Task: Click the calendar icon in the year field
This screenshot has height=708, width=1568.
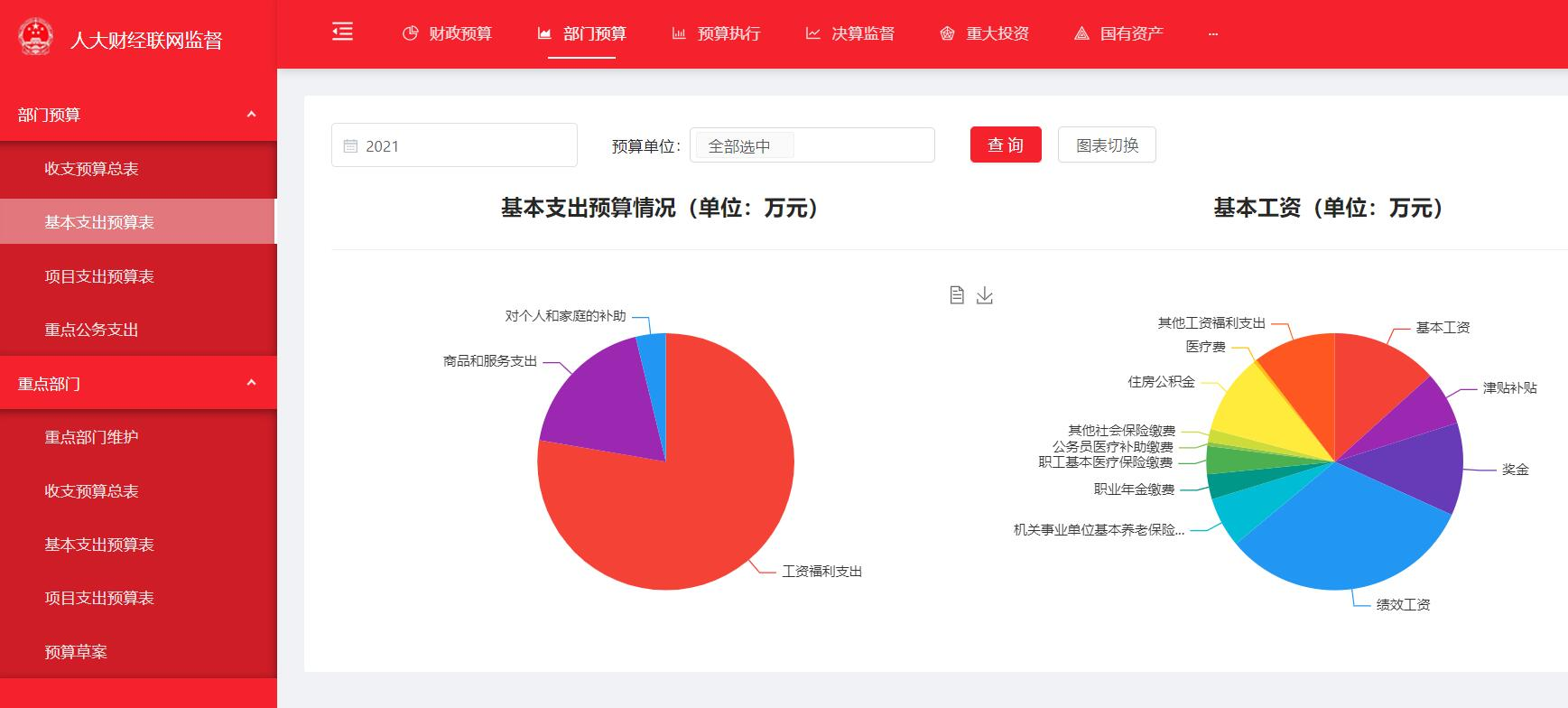Action: (x=350, y=146)
